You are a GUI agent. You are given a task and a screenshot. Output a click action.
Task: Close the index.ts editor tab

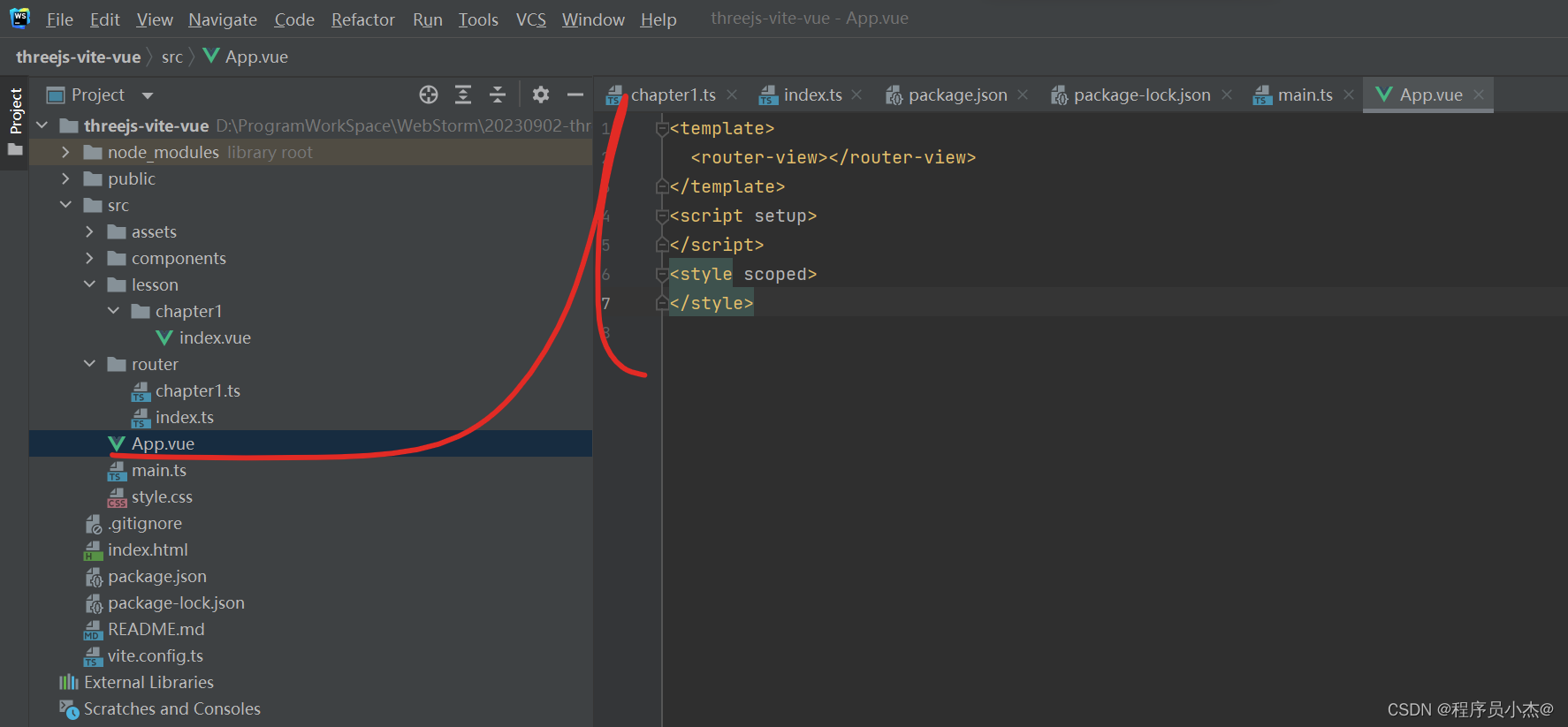click(x=856, y=95)
